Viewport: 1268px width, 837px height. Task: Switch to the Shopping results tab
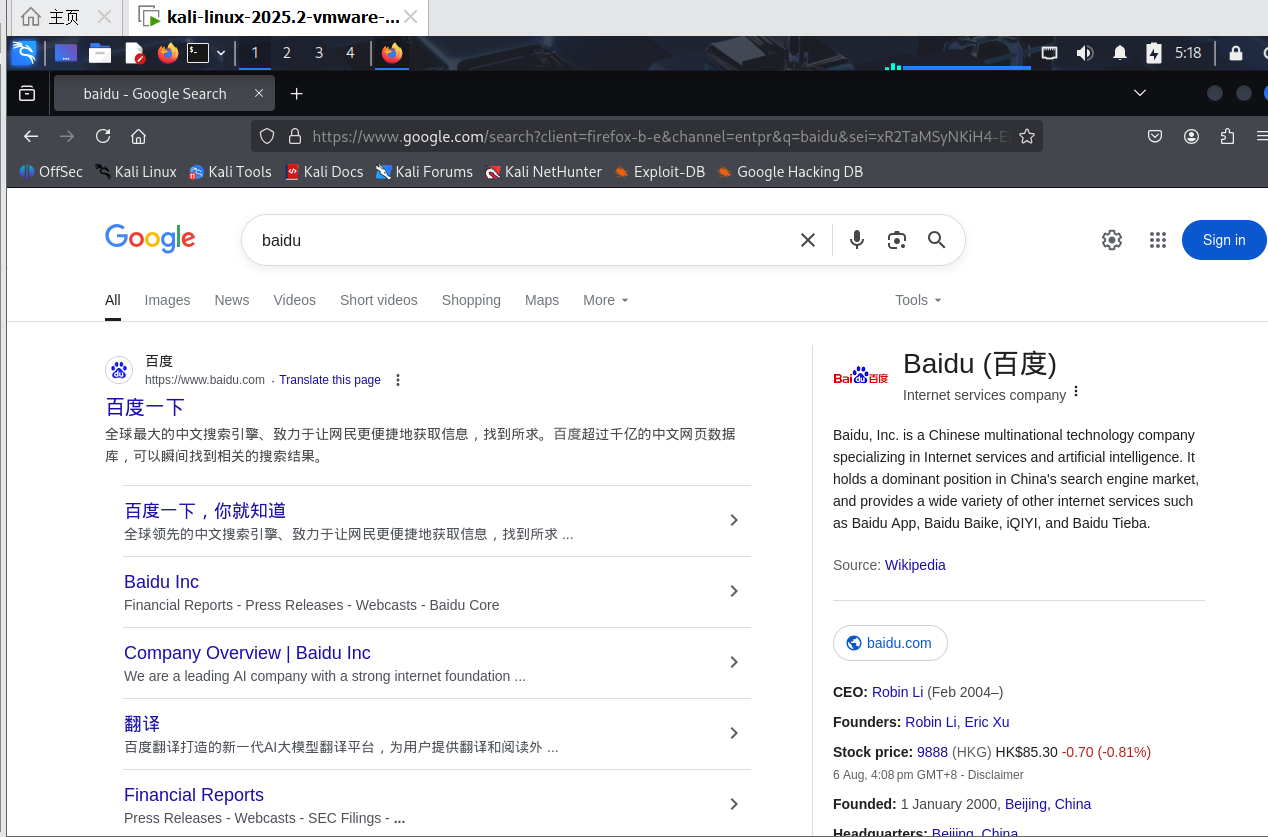pyautogui.click(x=471, y=300)
